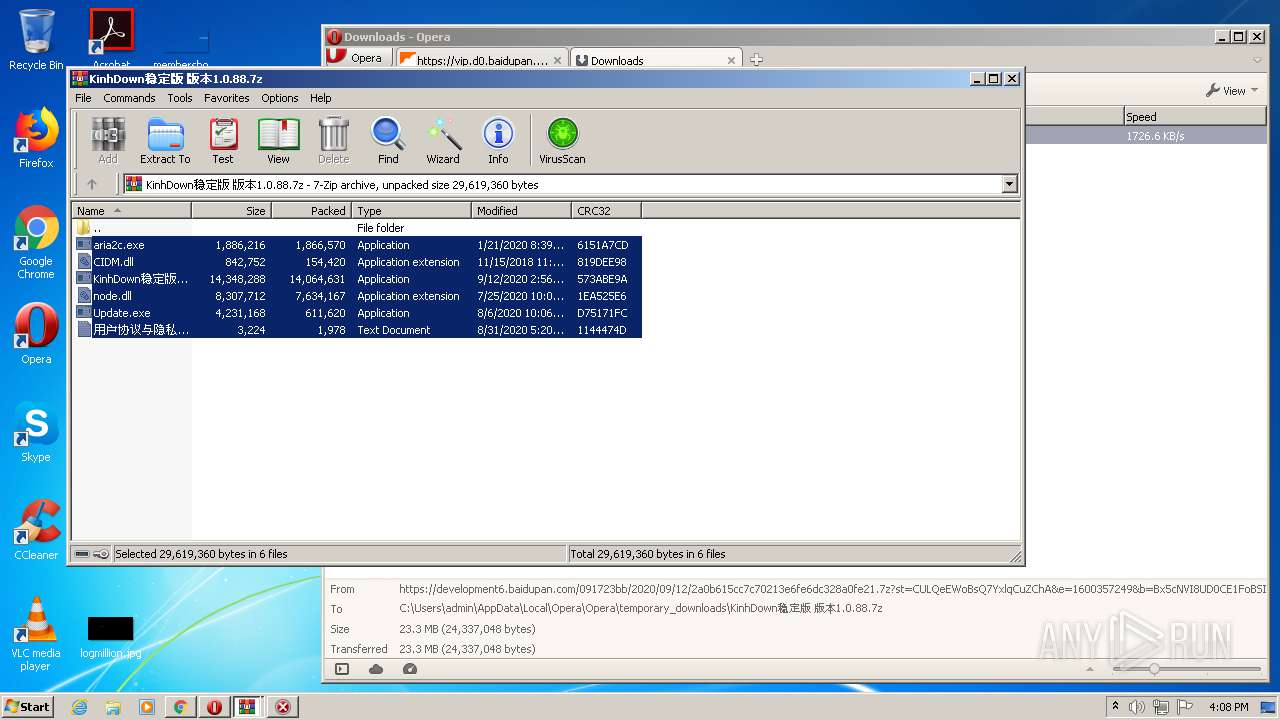Open Firefox desktop shortcut
The width and height of the screenshot is (1280, 720).
point(36,138)
